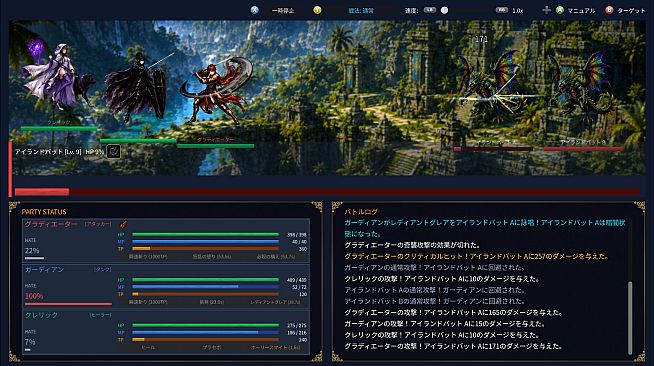The height and width of the screenshot is (366, 654).
Task: Click the plus-shaped d-pad icon
Action: 546,10
